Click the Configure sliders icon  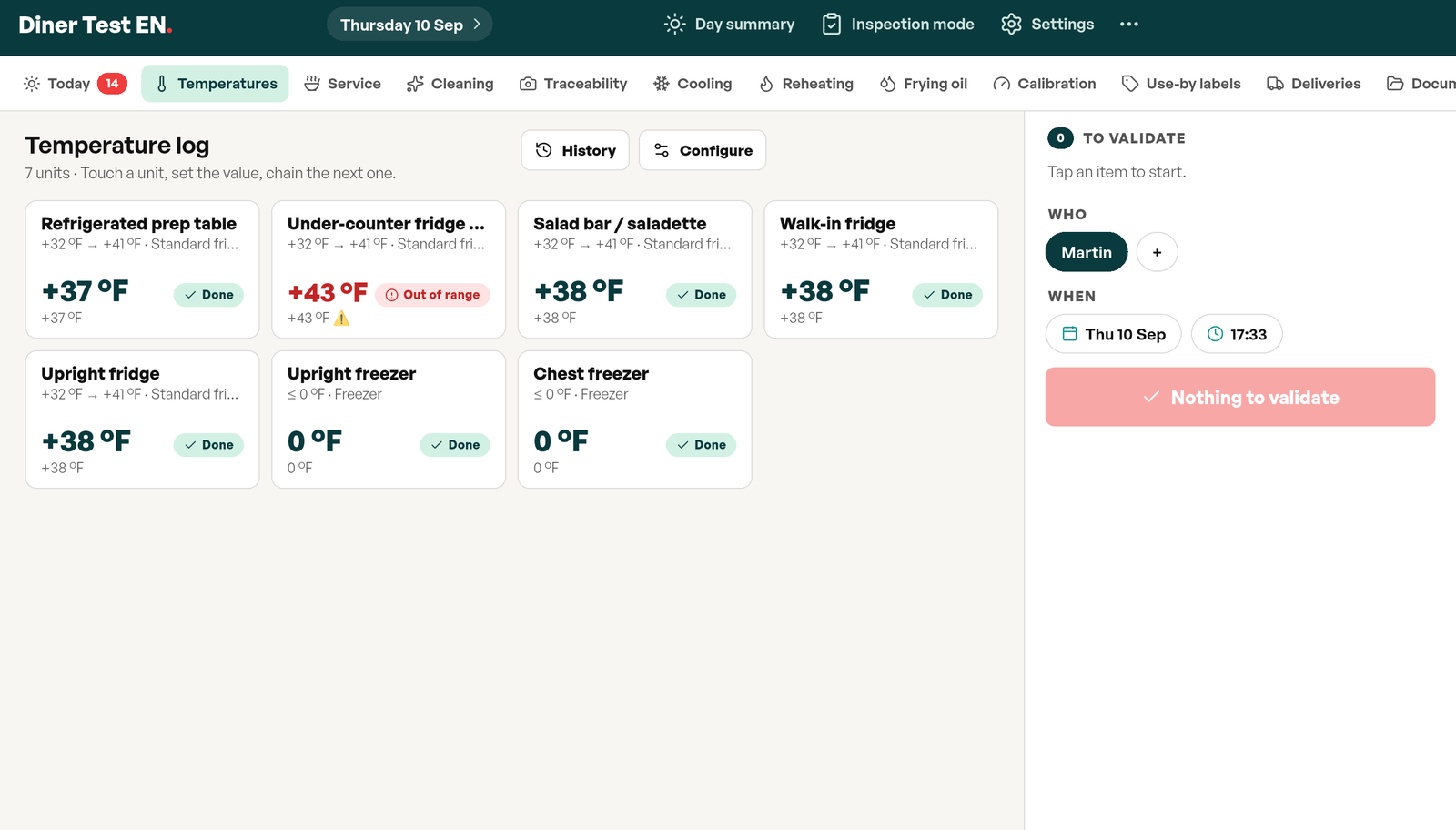click(x=662, y=150)
